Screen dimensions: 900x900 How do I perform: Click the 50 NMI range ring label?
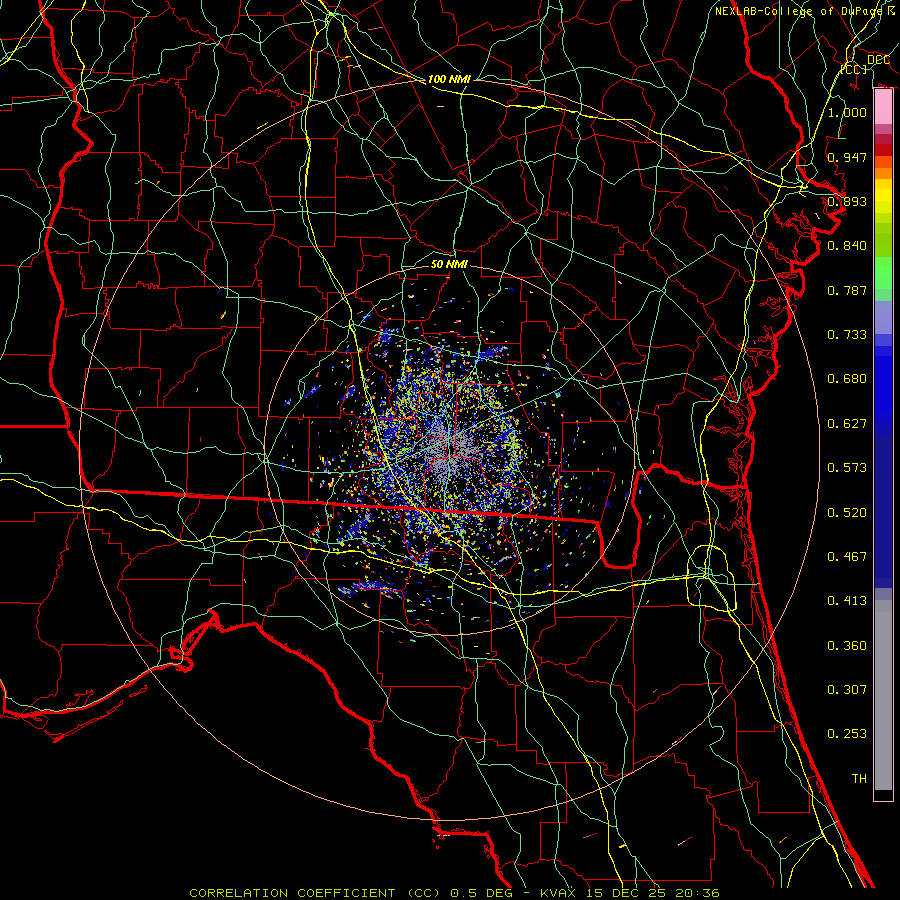pos(449,264)
